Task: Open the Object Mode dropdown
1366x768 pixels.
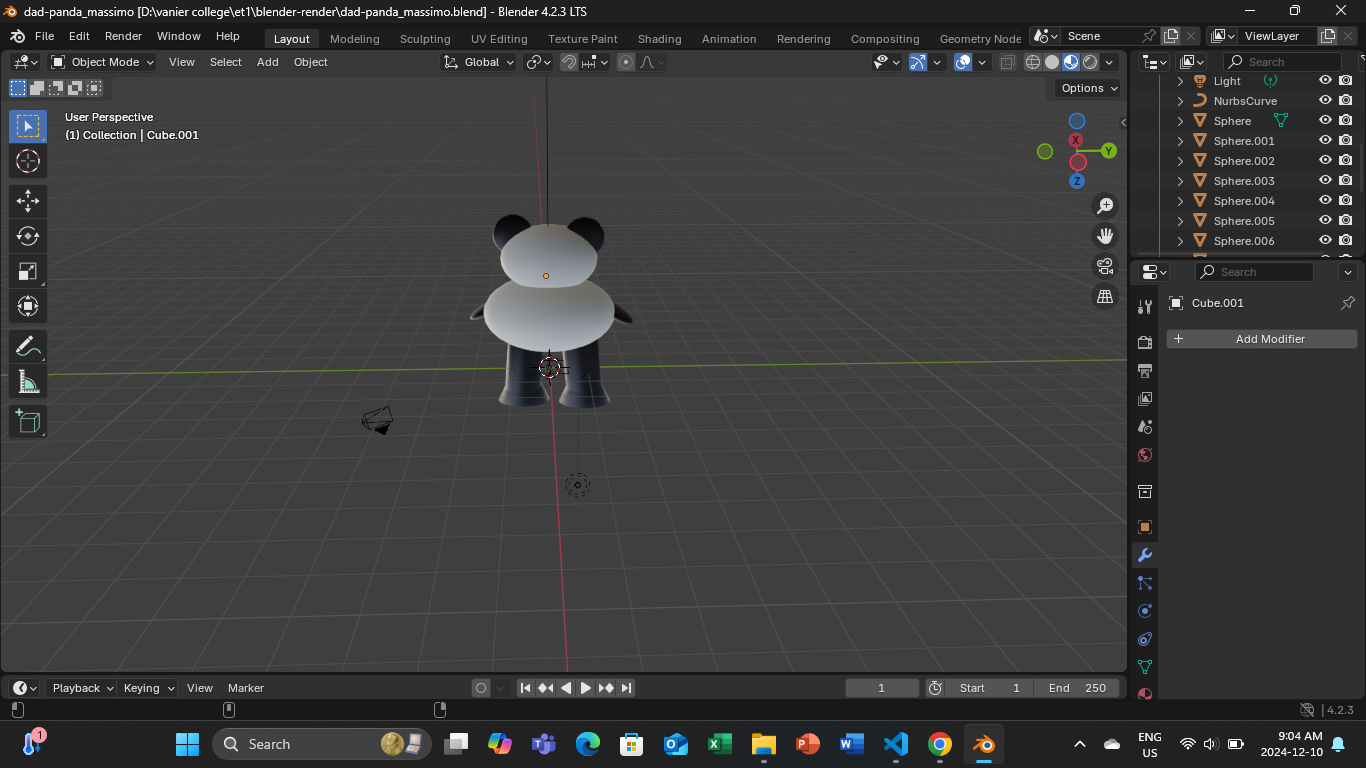Action: click(103, 62)
